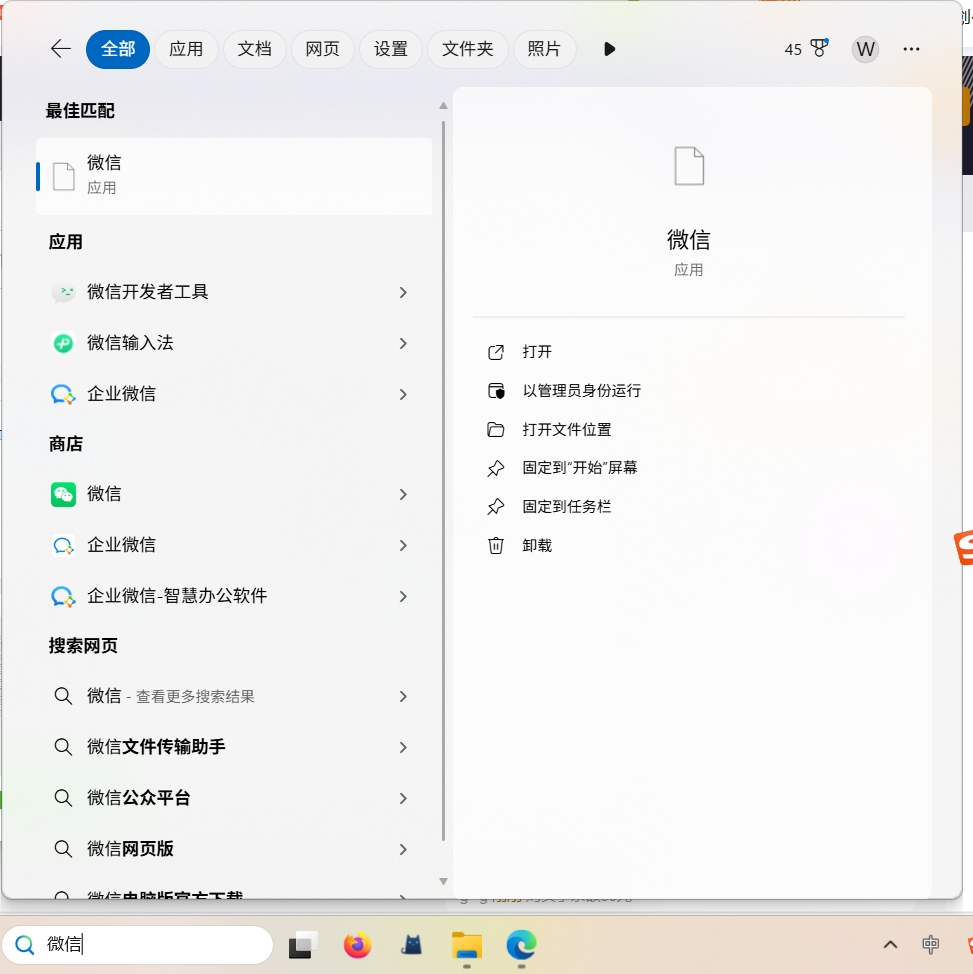Click 企业微信 icon under 商店

pyautogui.click(x=63, y=545)
